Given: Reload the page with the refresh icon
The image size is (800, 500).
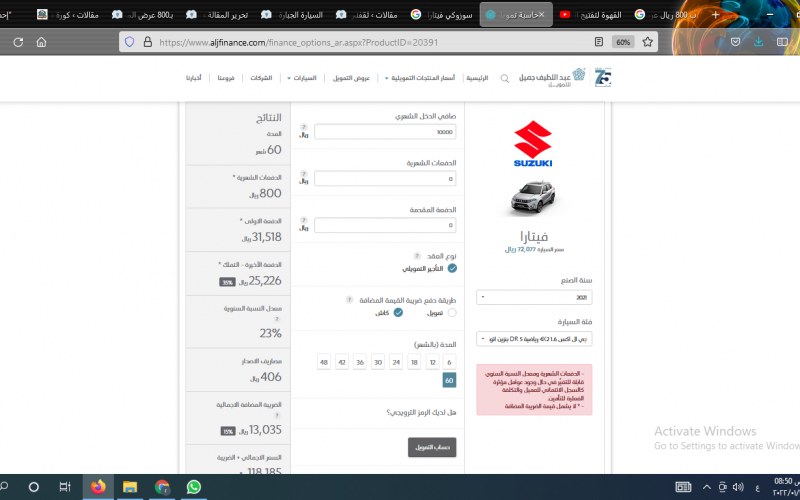Looking at the screenshot, I should pyautogui.click(x=18, y=42).
